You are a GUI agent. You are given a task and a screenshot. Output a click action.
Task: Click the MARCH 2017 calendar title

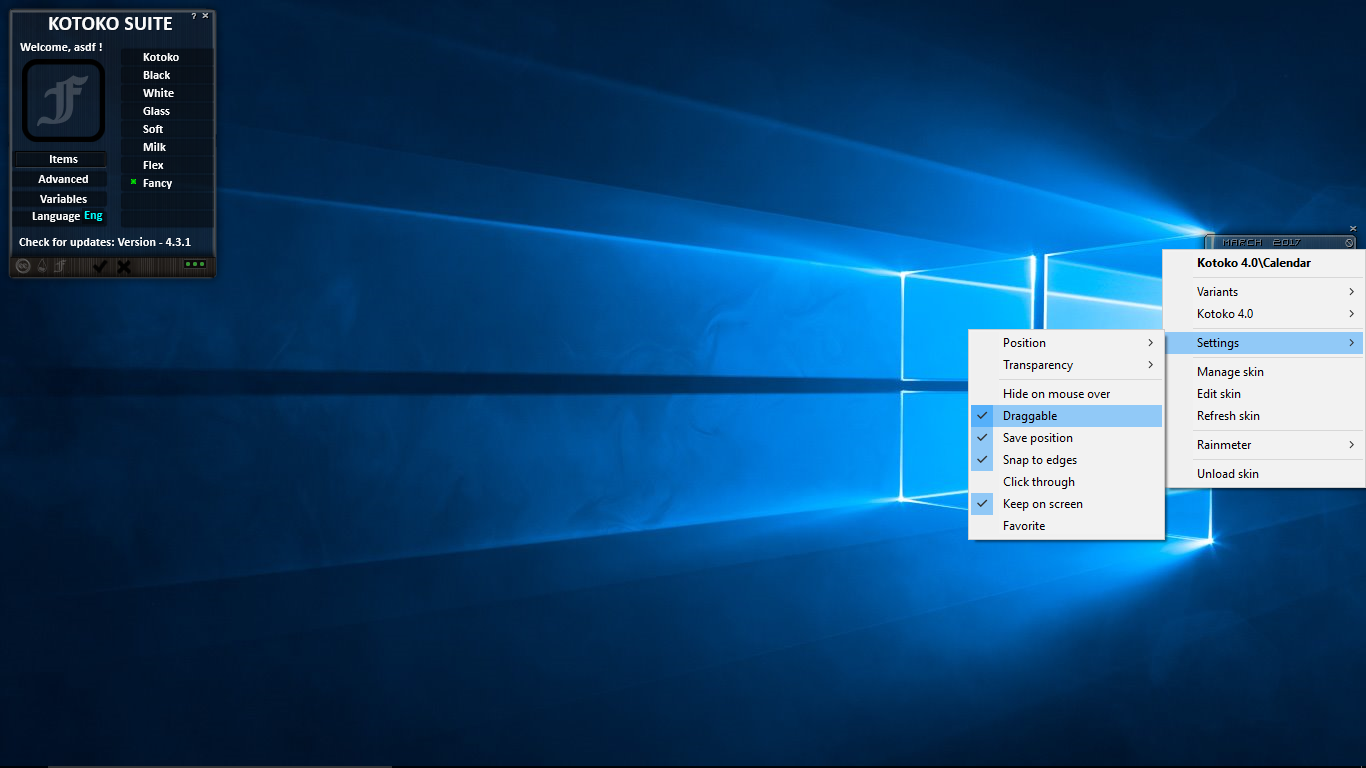[1261, 243]
